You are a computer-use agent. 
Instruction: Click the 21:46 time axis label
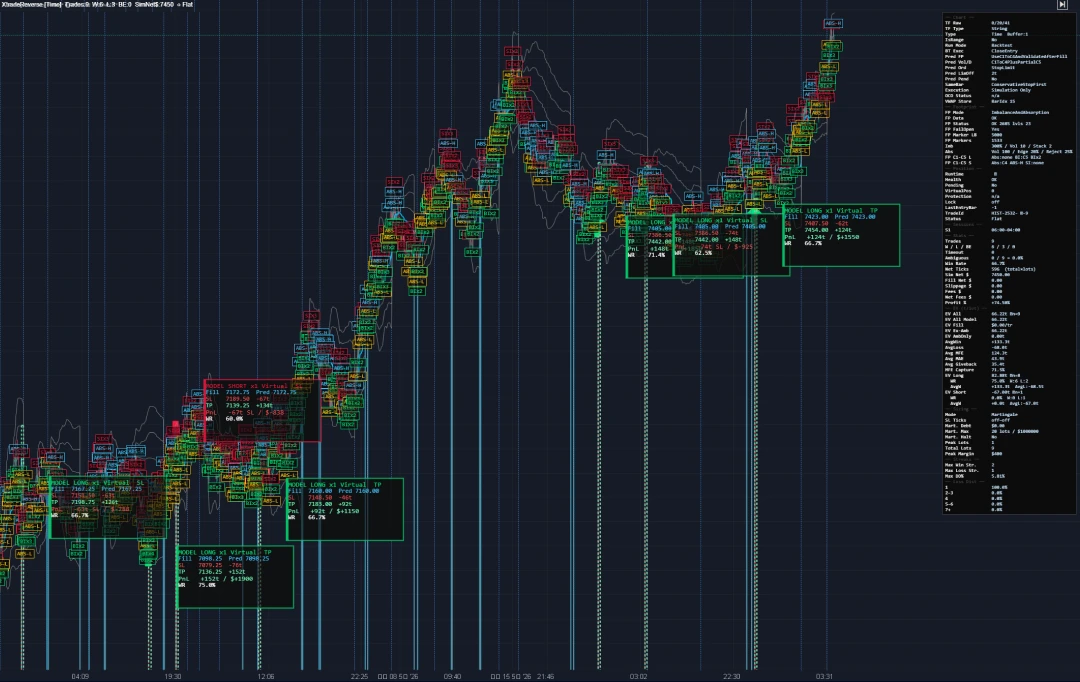coord(545,676)
